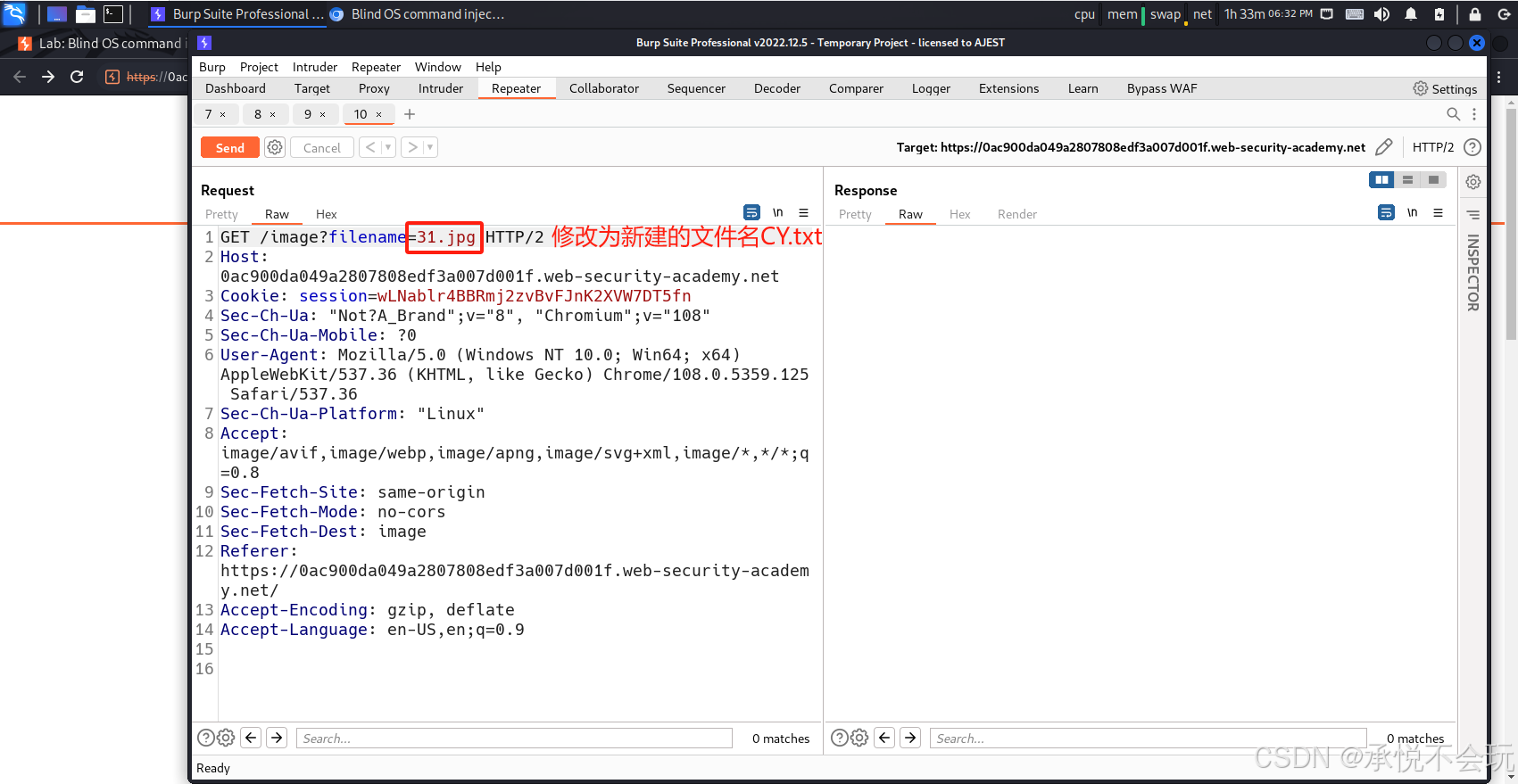Viewport: 1518px width, 784px height.
Task: Open the Window menu
Action: point(437,67)
